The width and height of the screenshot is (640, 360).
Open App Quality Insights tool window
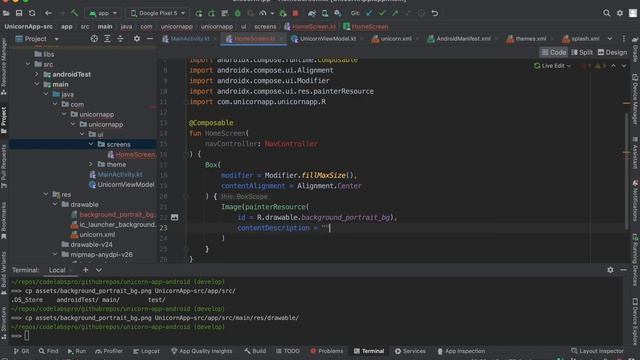(202, 351)
